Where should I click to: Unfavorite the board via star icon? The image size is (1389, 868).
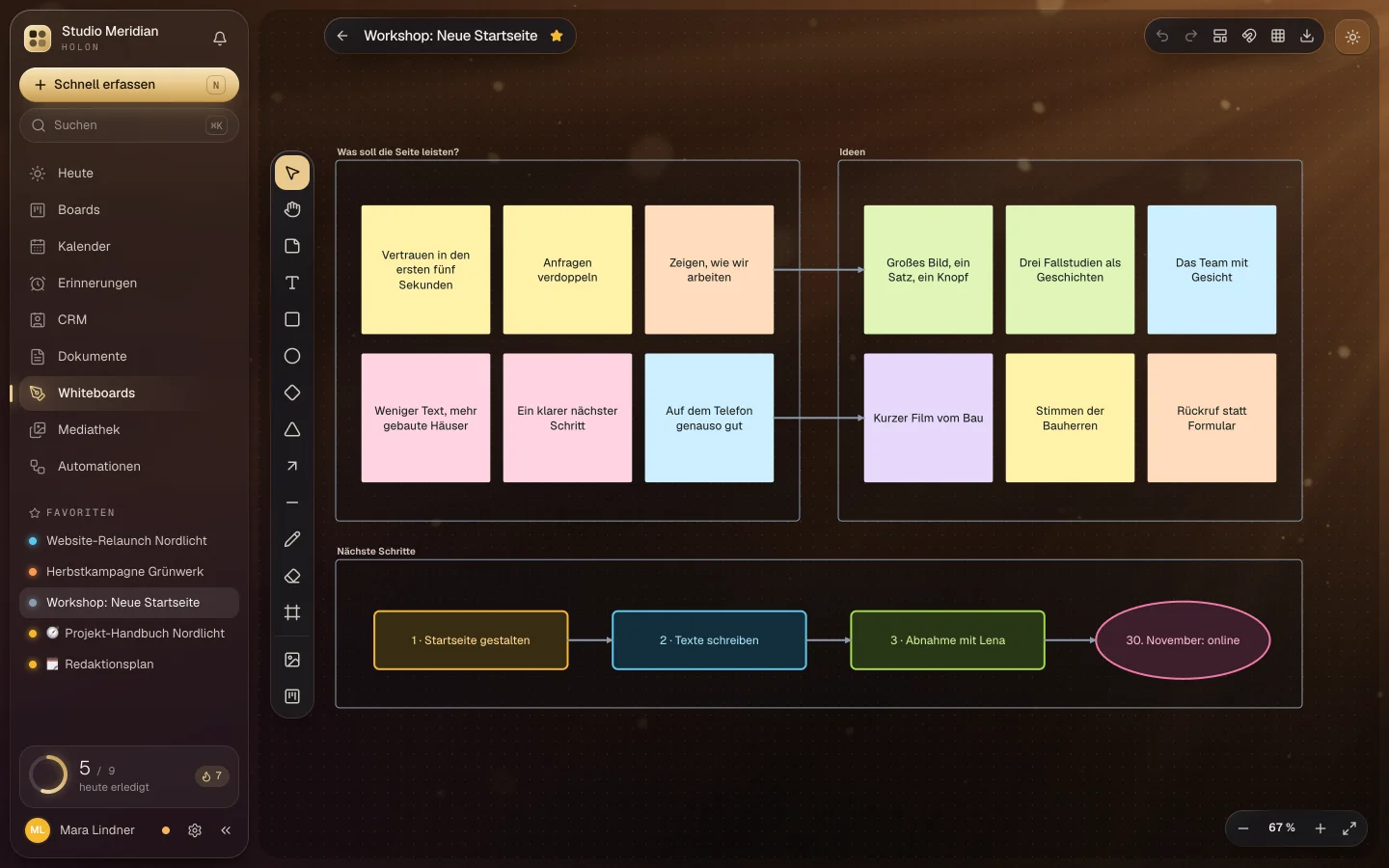557,37
